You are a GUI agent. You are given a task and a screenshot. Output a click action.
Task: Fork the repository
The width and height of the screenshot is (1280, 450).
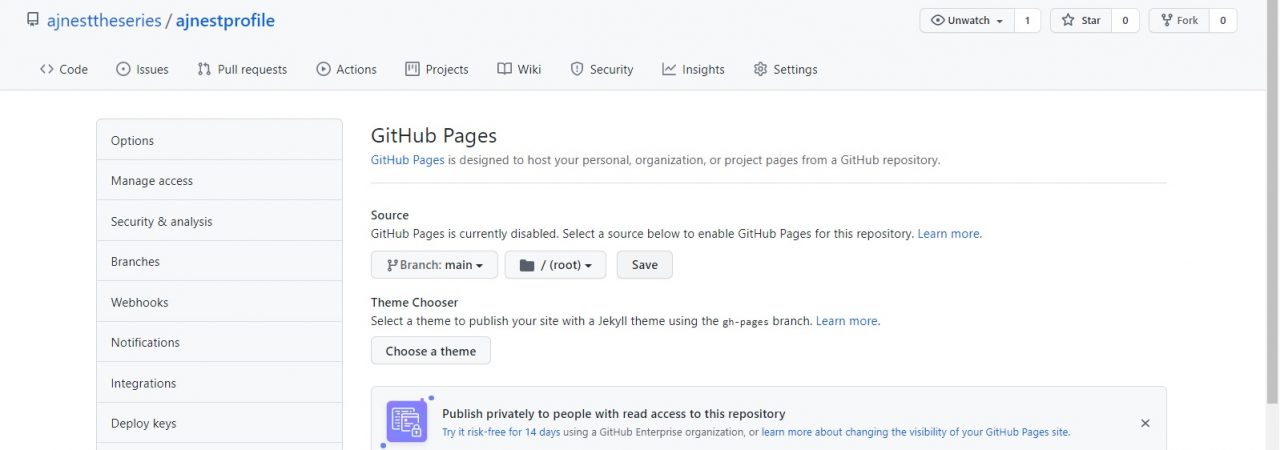tap(1178, 20)
